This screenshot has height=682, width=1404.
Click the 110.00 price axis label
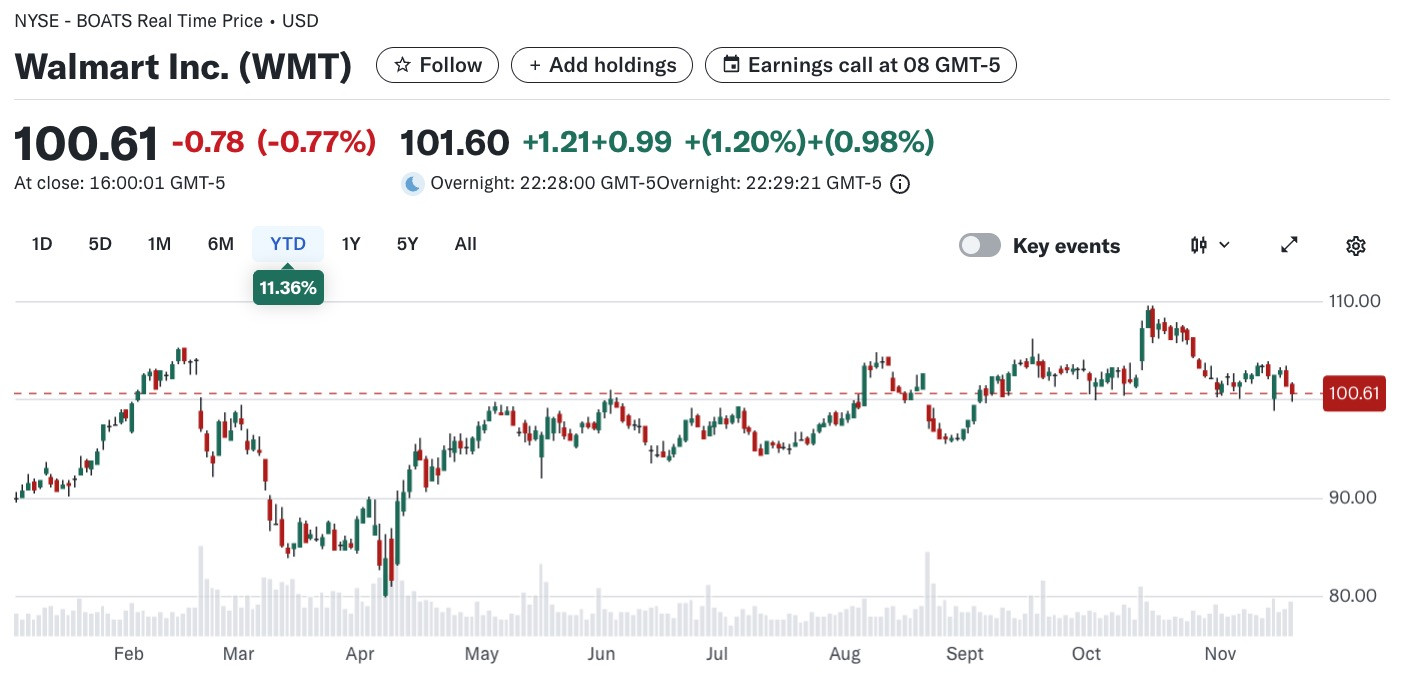[1353, 300]
